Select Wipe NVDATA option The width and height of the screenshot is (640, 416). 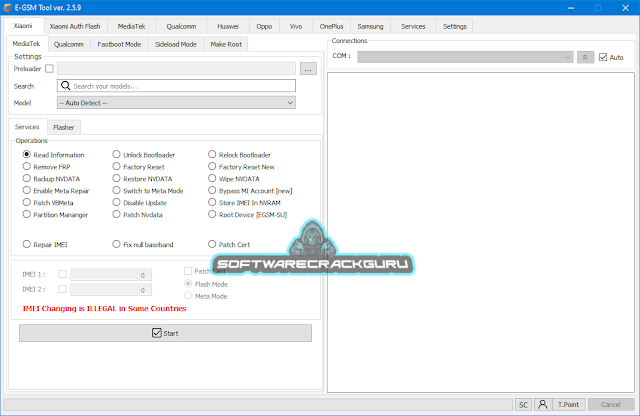[234, 178]
